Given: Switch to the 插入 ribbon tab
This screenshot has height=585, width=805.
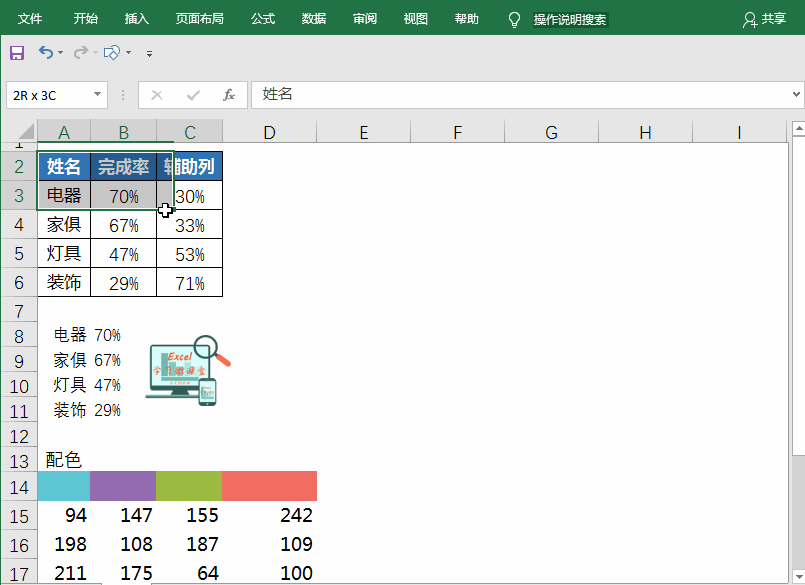Looking at the screenshot, I should [x=136, y=19].
